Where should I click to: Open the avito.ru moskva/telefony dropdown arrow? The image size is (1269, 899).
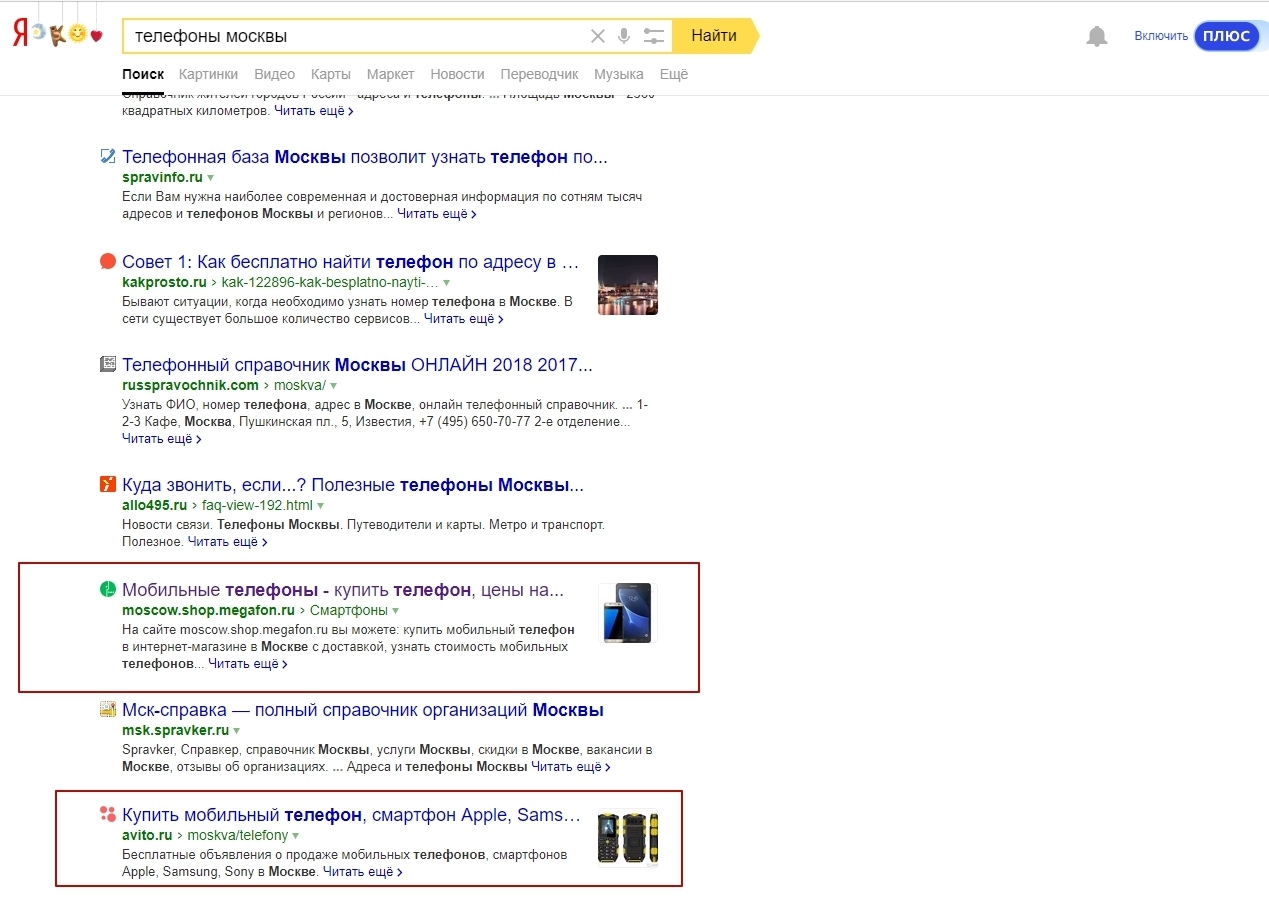tap(296, 836)
